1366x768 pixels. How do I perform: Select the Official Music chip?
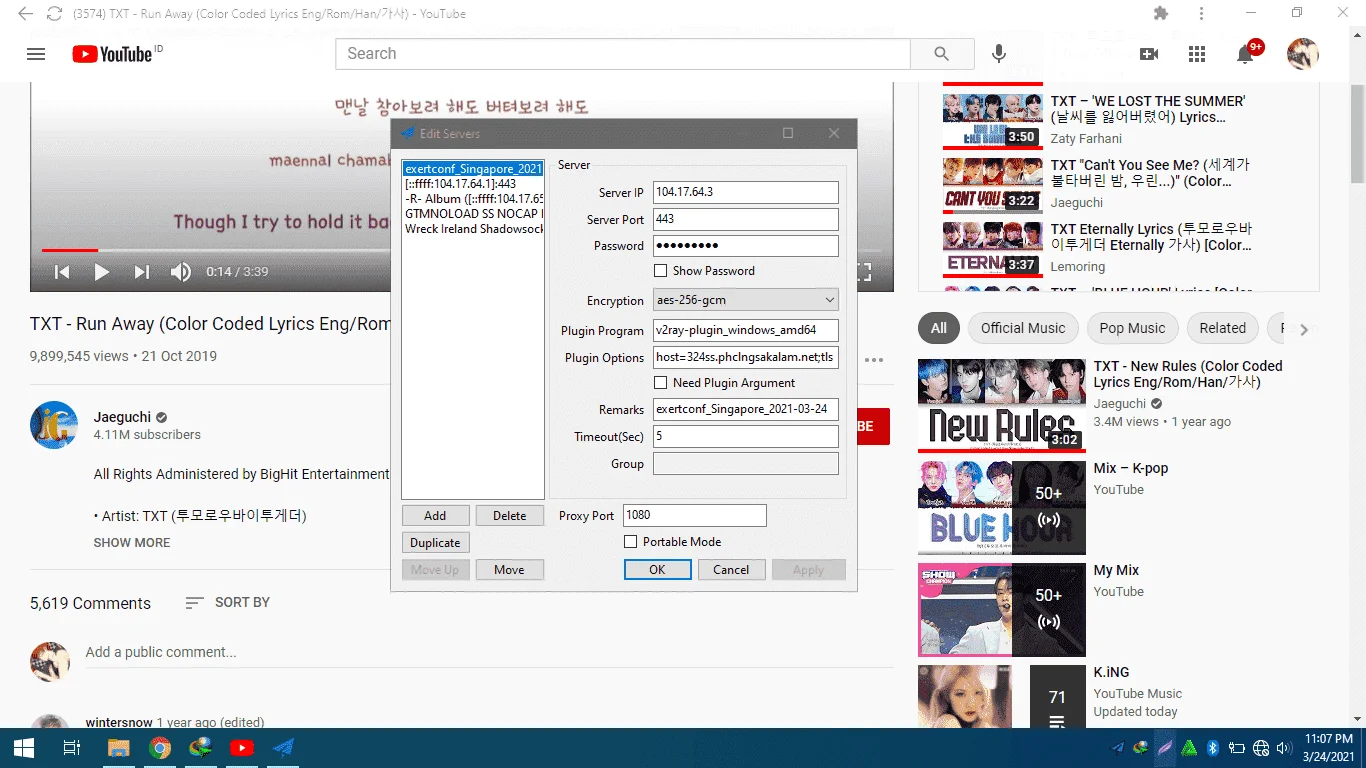pyautogui.click(x=1023, y=328)
